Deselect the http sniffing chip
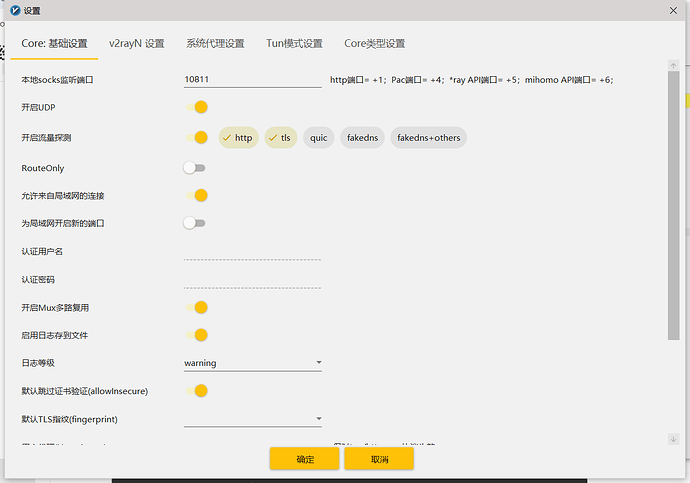Viewport: 690px width, 483px height. pyautogui.click(x=238, y=138)
